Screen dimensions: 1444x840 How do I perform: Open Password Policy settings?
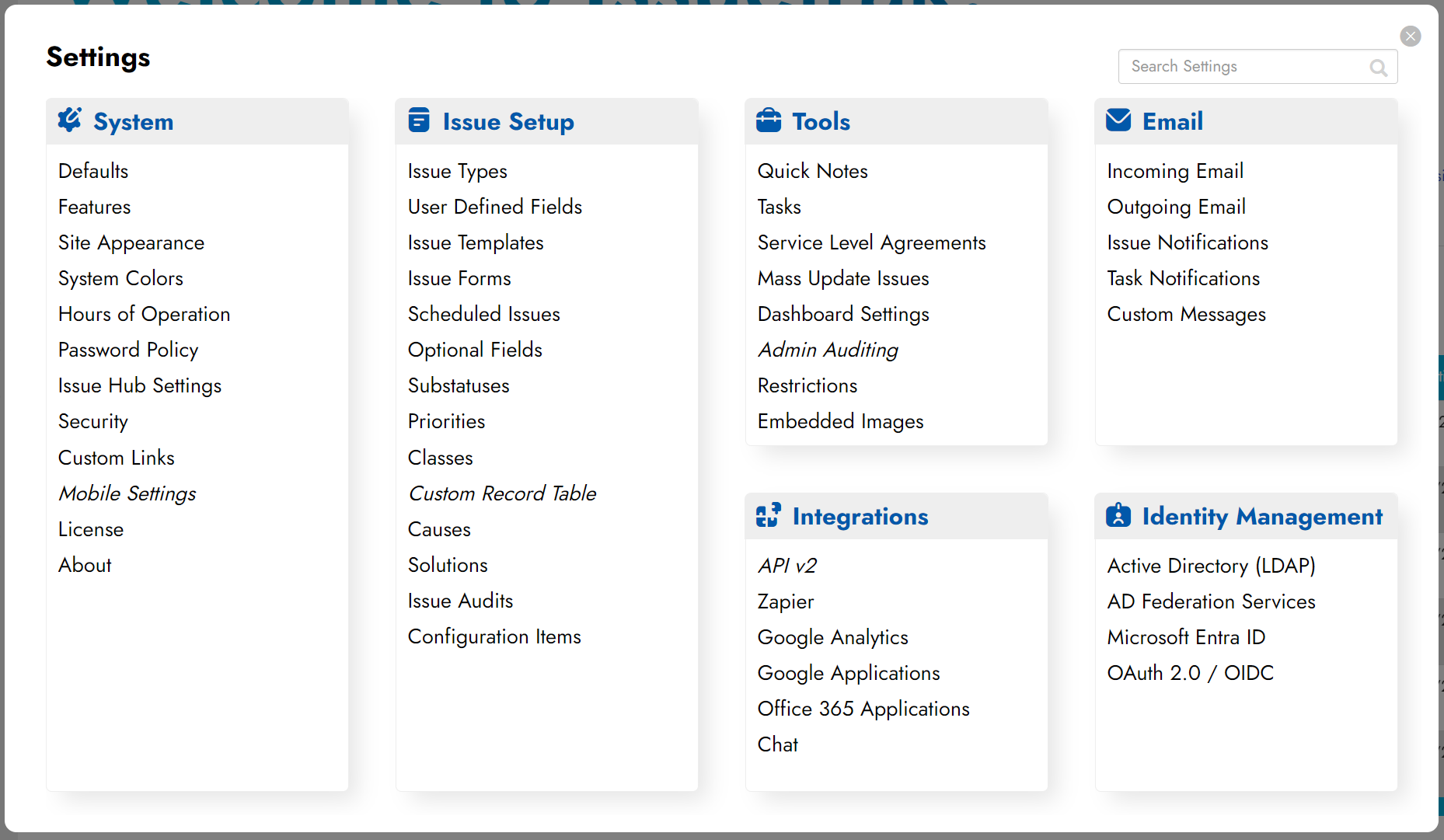pos(128,350)
